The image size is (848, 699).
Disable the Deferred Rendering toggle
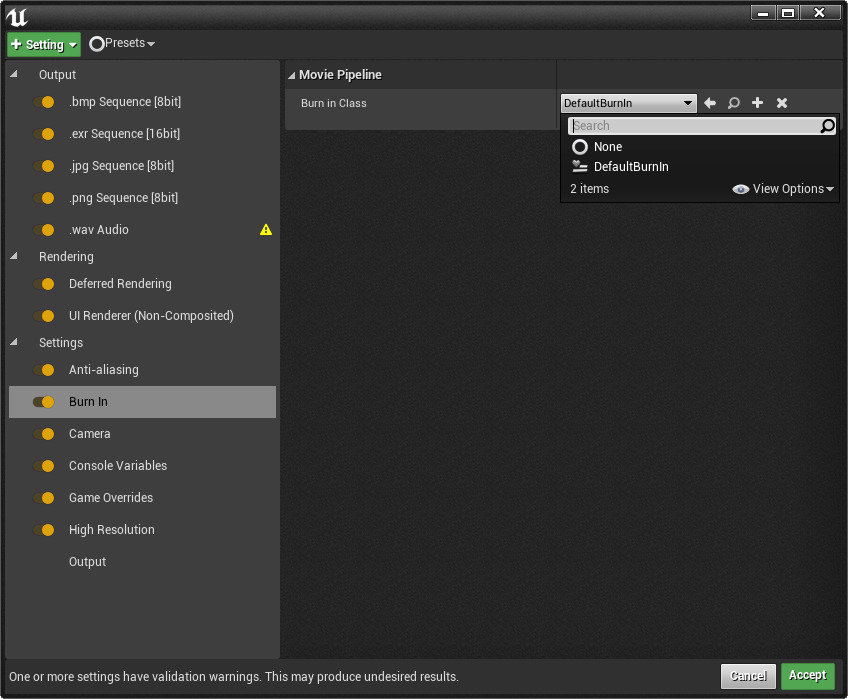point(44,284)
